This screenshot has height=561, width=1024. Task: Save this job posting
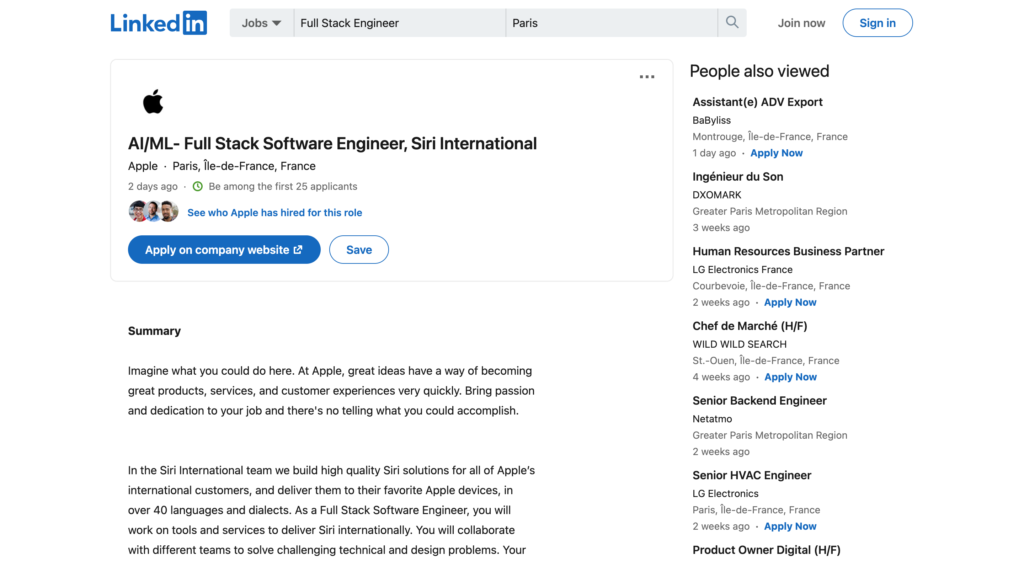(x=359, y=249)
